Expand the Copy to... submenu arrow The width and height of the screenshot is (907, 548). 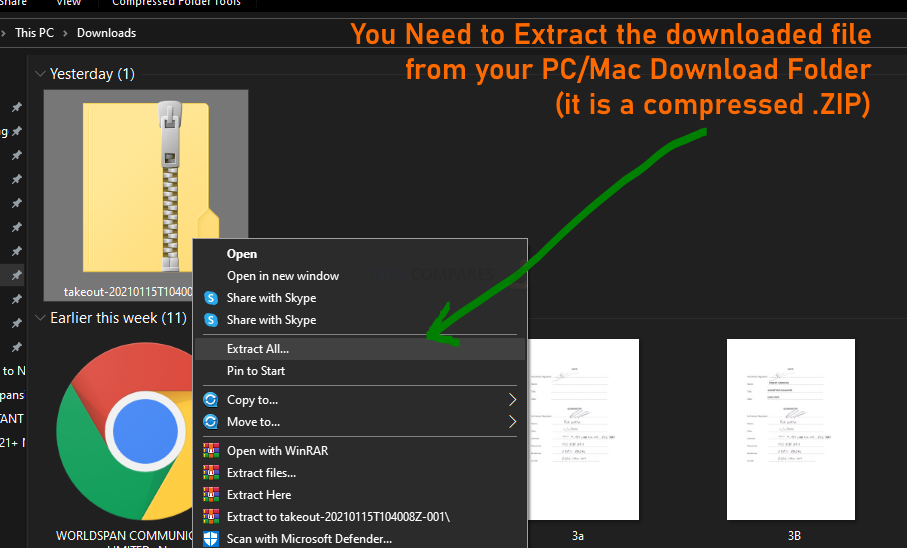click(512, 400)
